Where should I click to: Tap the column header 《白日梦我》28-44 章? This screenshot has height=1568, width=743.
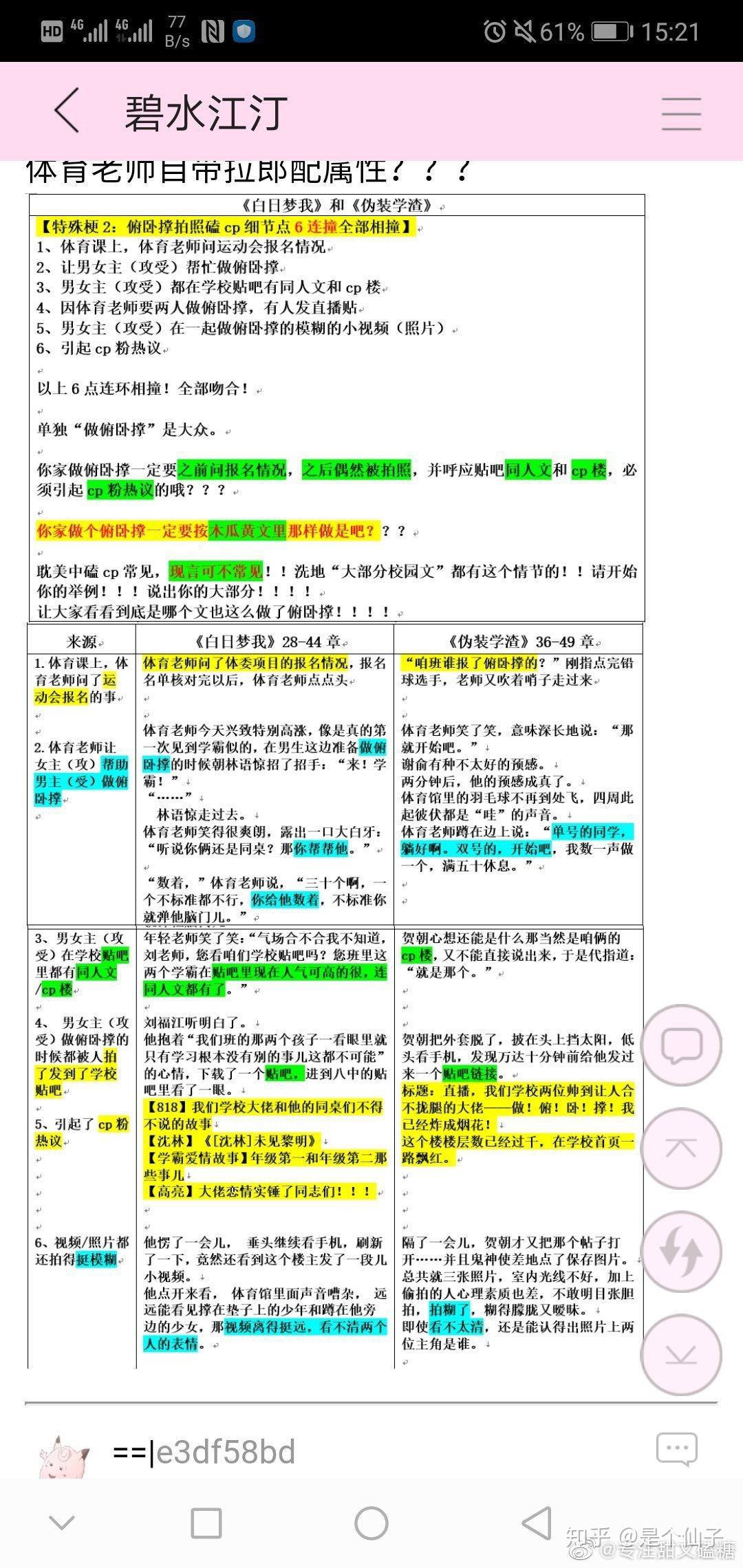click(265, 641)
